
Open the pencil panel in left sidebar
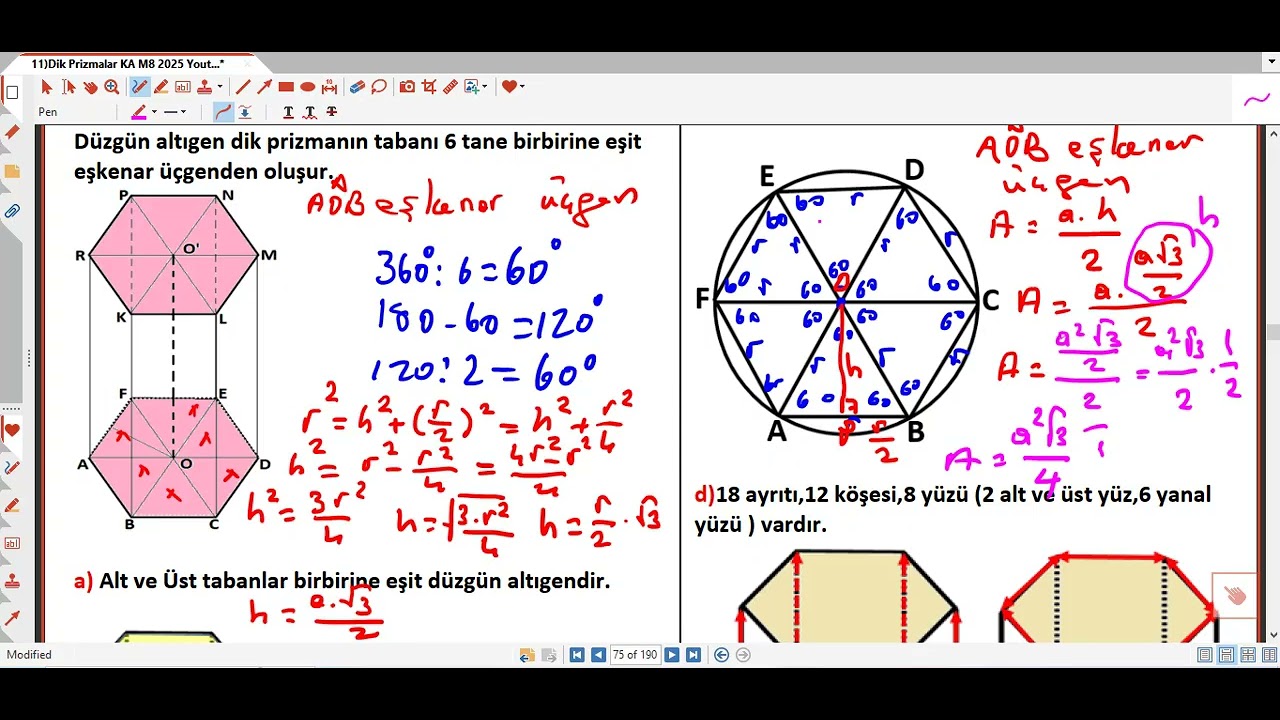pyautogui.click(x=12, y=132)
